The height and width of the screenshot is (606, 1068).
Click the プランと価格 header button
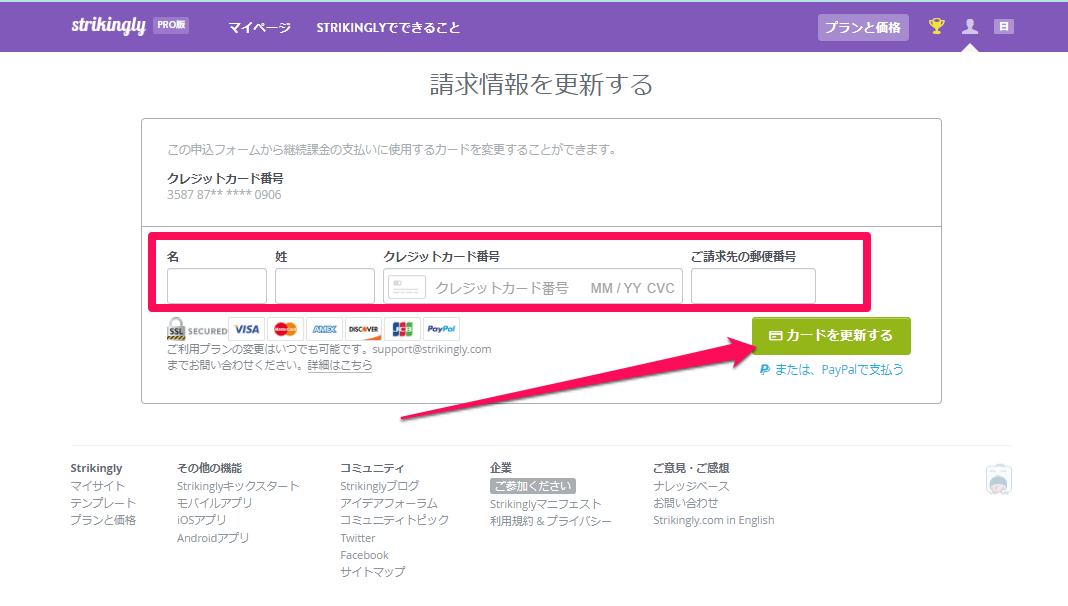click(x=863, y=27)
